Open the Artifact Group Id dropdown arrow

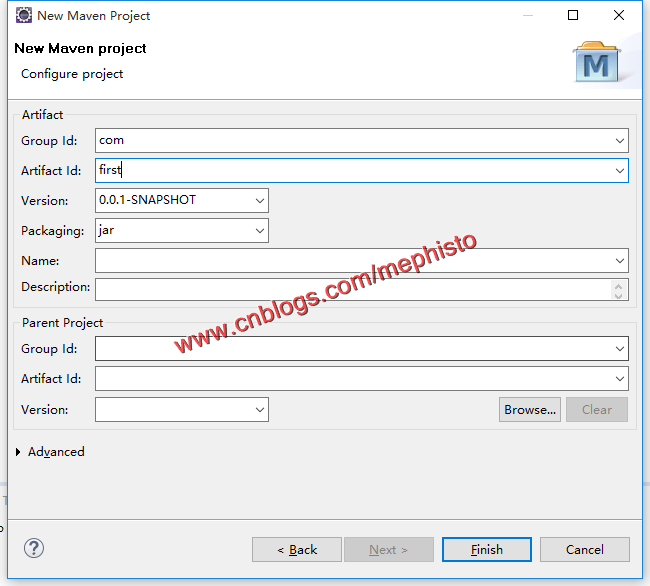(619, 140)
